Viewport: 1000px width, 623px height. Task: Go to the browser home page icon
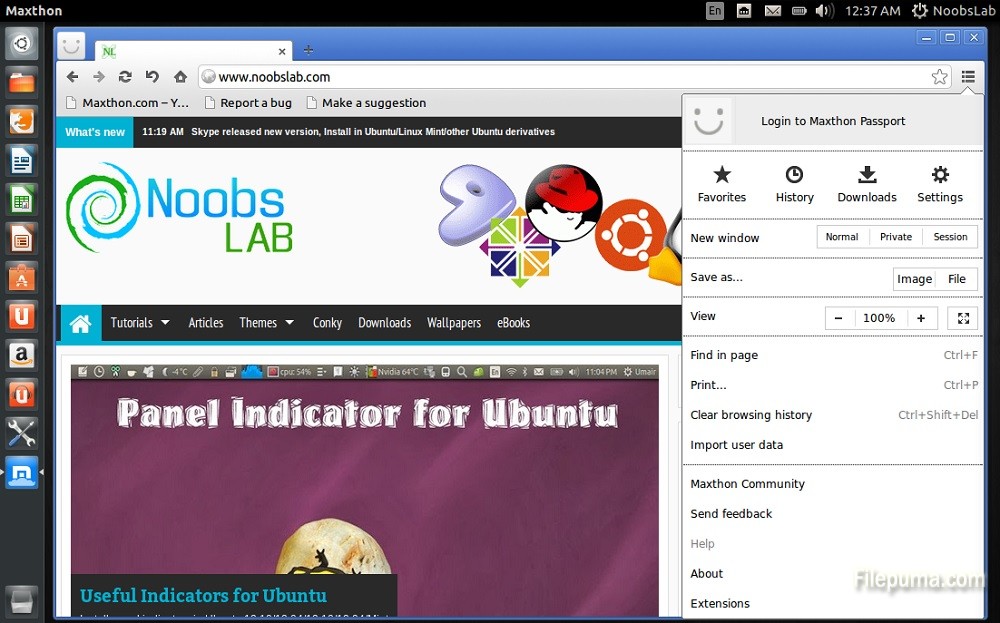(180, 77)
